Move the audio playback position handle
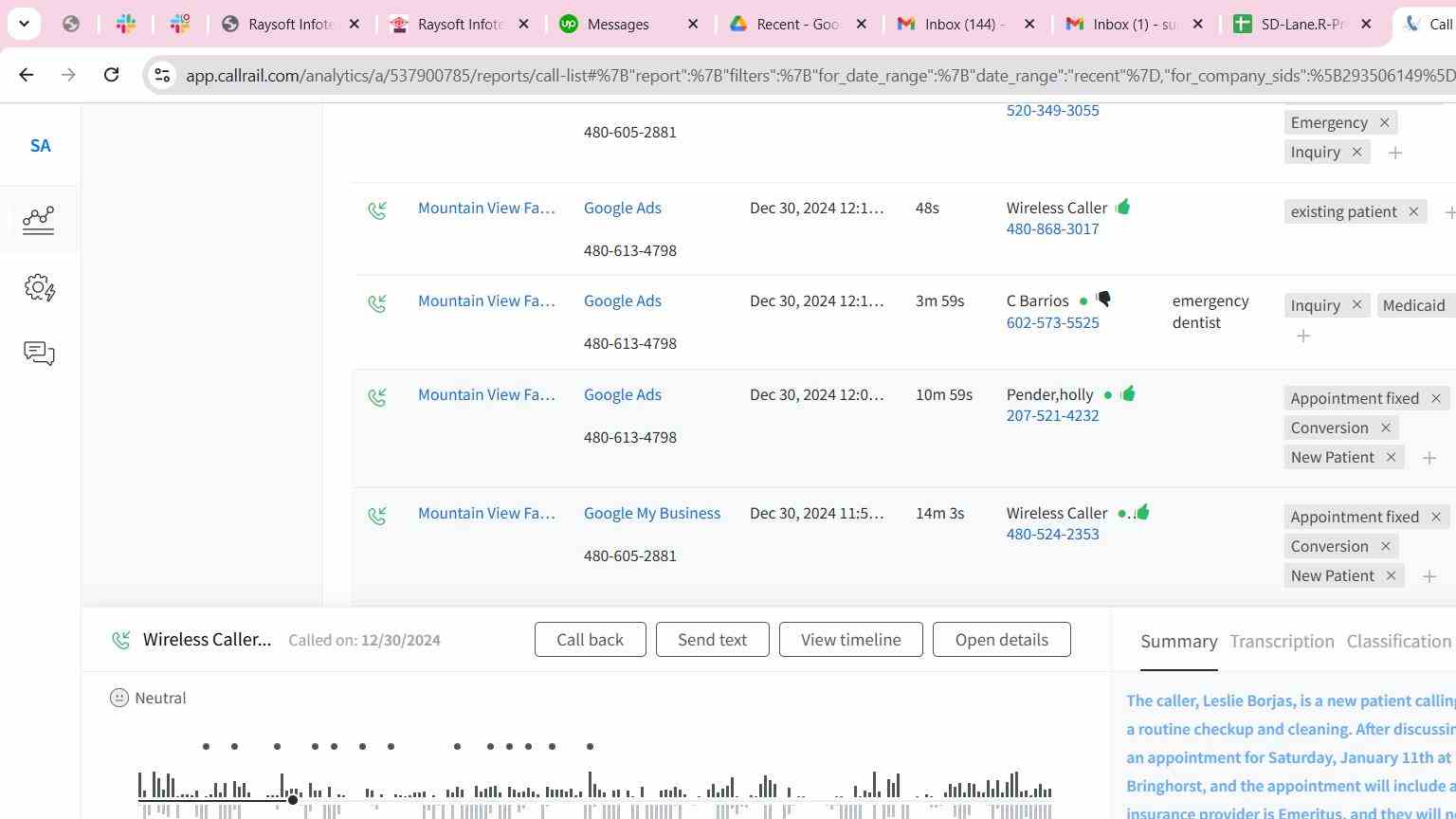 click(293, 800)
